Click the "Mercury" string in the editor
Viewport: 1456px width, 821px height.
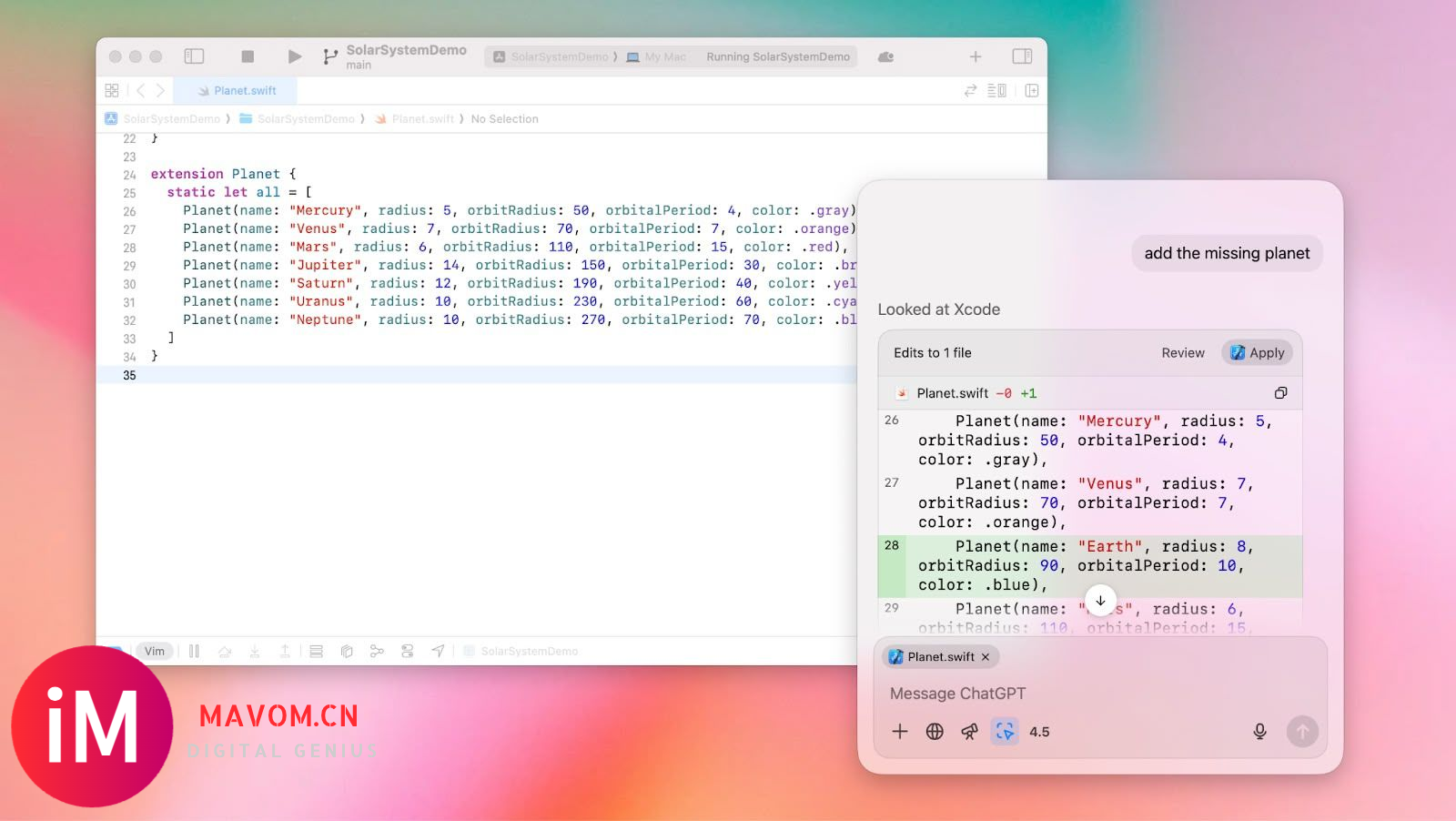point(325,210)
